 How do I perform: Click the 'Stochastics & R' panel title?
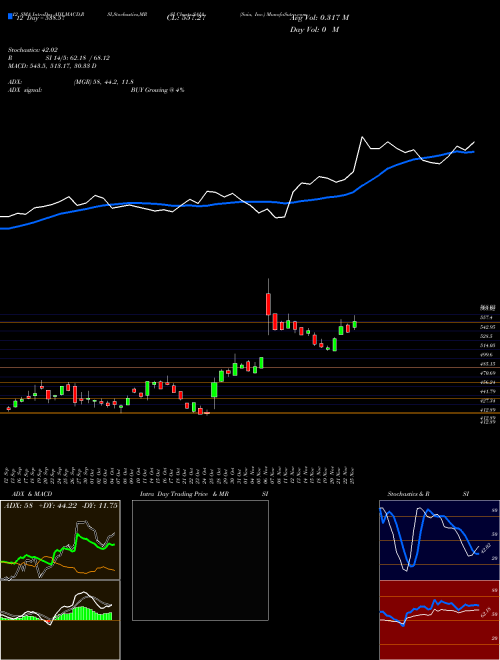point(409,494)
